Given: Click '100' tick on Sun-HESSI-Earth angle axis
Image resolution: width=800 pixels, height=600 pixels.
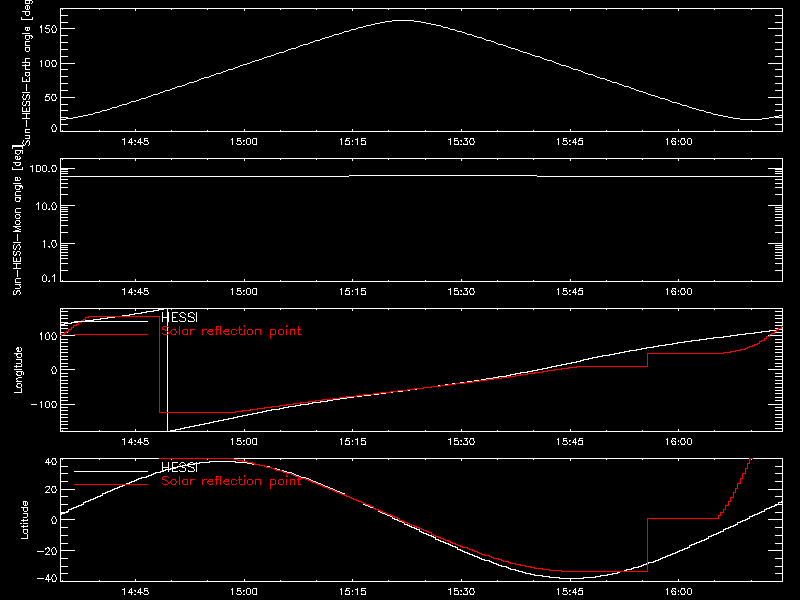Looking at the screenshot, I should pos(47,64).
